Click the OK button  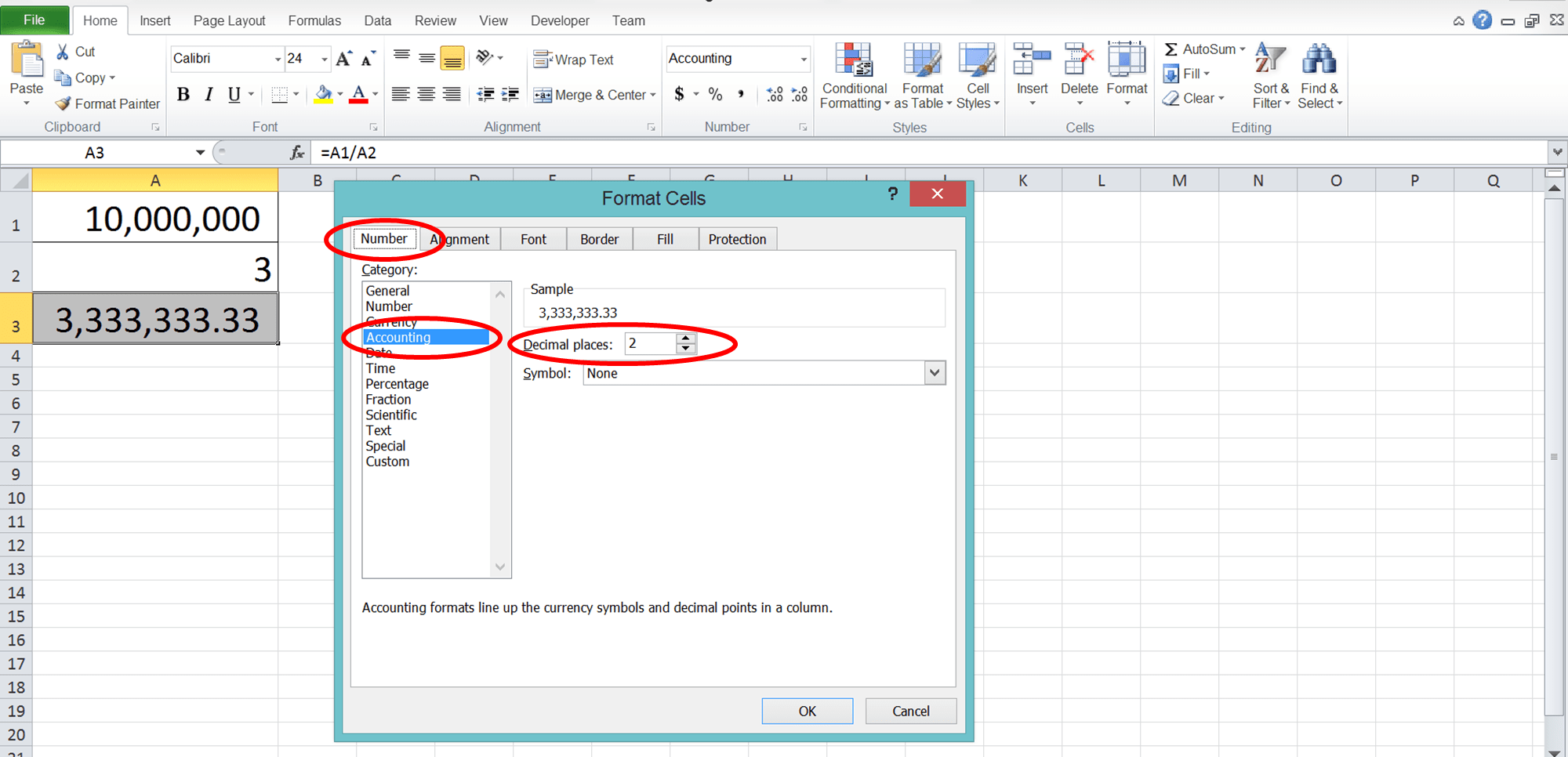(807, 711)
